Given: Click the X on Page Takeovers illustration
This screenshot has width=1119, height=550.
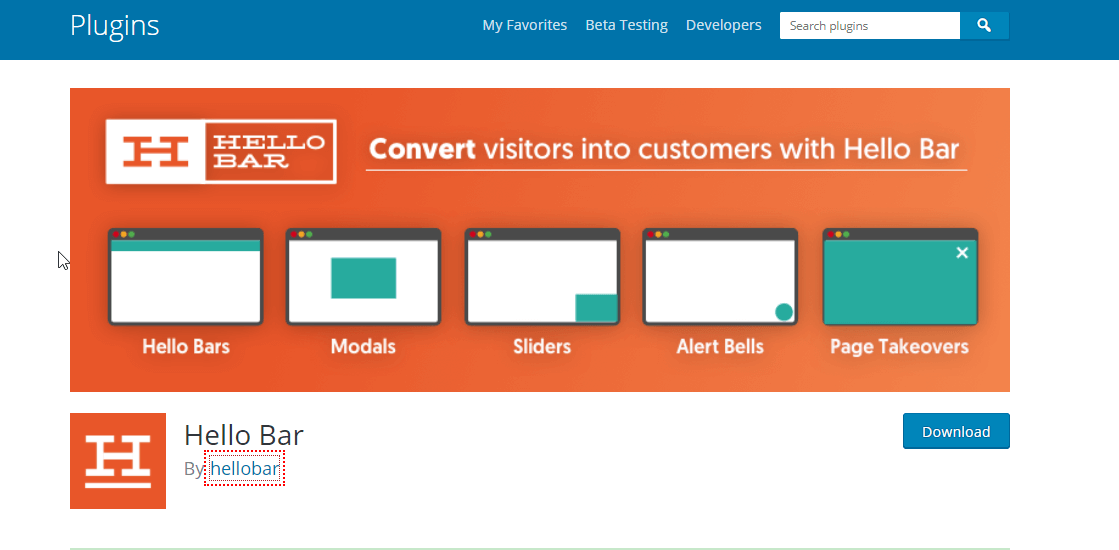Looking at the screenshot, I should click(962, 253).
